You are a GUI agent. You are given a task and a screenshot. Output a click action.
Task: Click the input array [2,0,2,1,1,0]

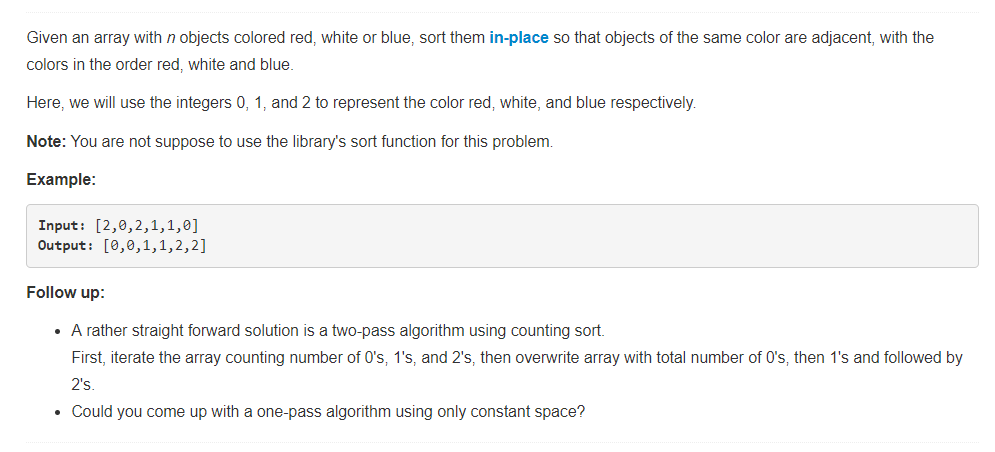pyautogui.click(x=147, y=225)
